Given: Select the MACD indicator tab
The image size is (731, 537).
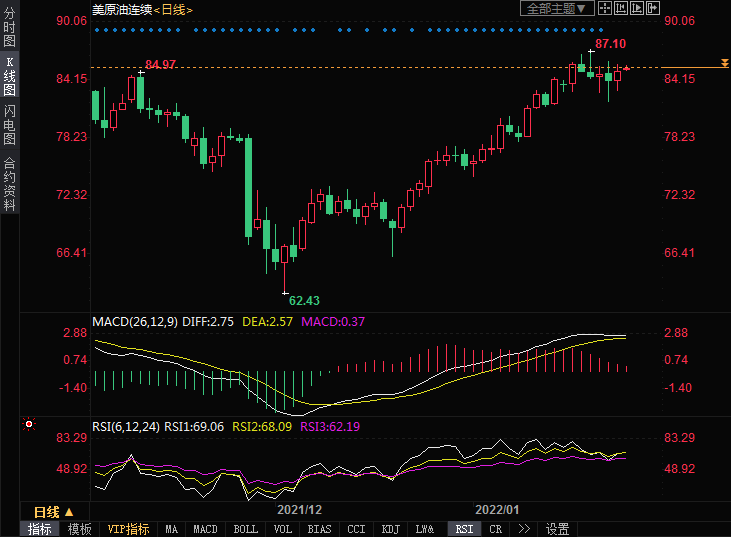Looking at the screenshot, I should point(205,529).
